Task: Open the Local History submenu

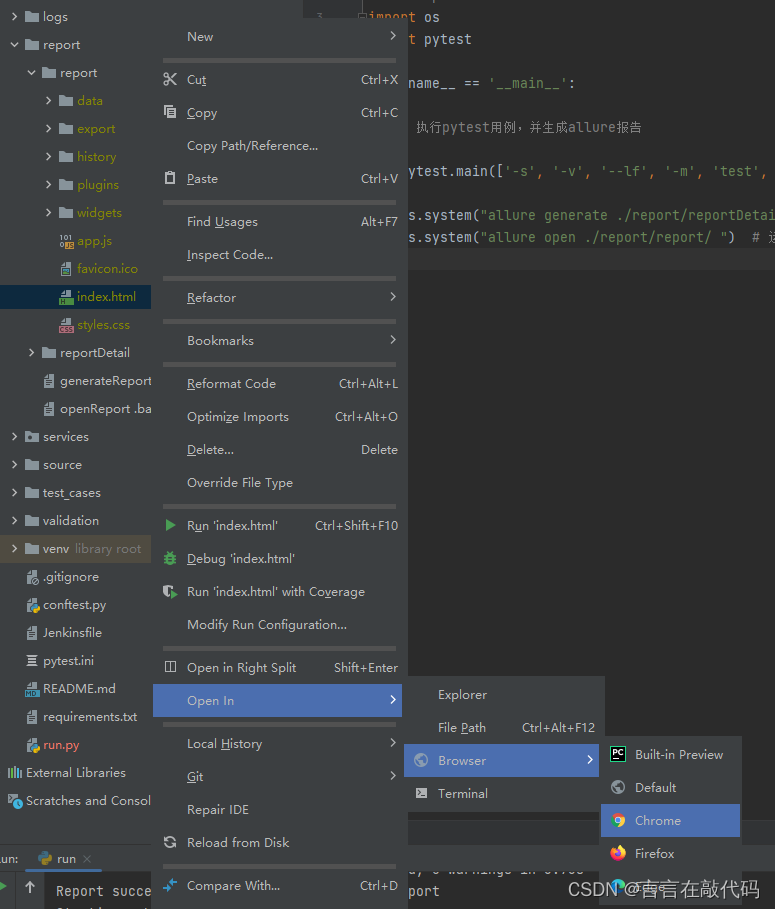Action: (x=278, y=743)
